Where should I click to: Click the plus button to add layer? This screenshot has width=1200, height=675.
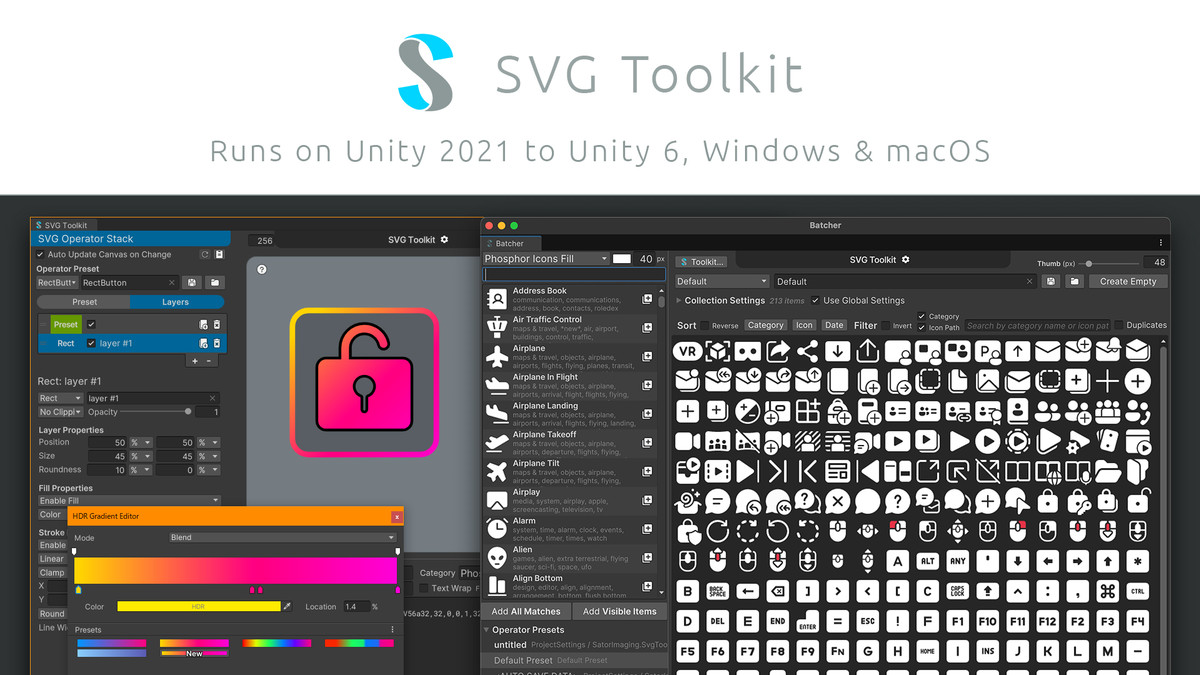194,361
